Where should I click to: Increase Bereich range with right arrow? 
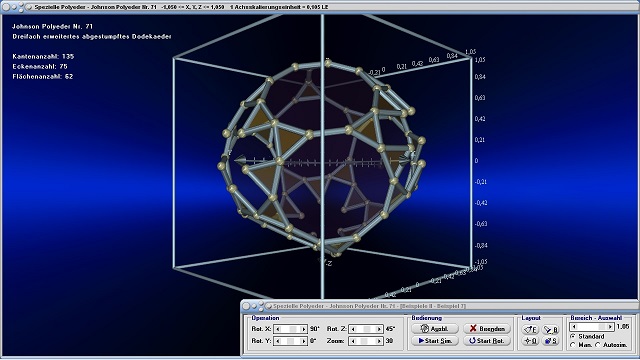tap(610, 327)
